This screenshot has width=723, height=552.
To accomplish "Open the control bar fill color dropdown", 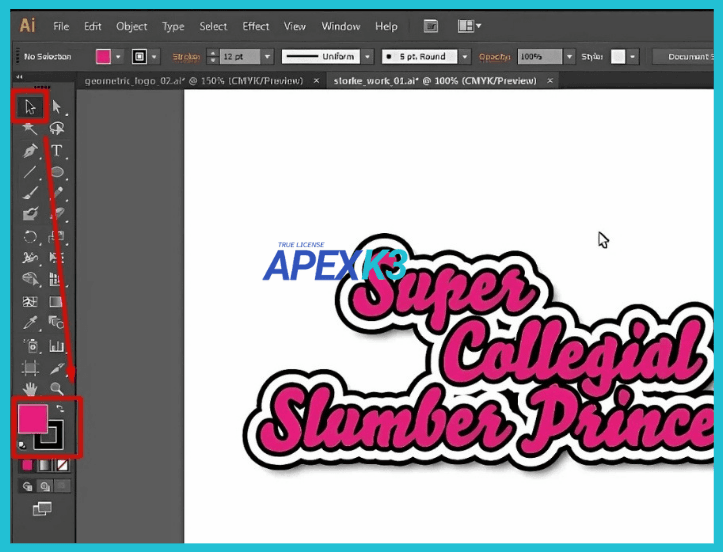I will [119, 57].
